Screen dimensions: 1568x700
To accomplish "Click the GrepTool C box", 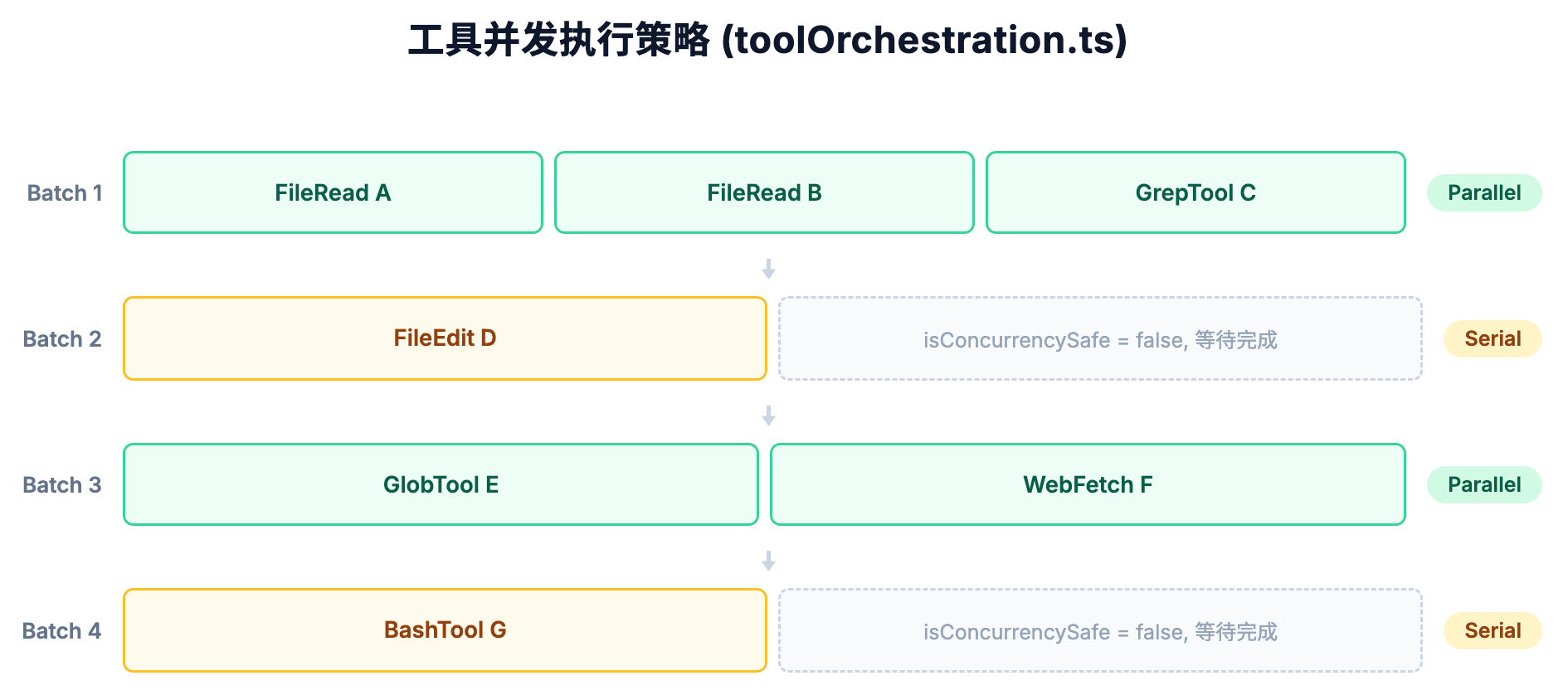I will point(1195,192).
